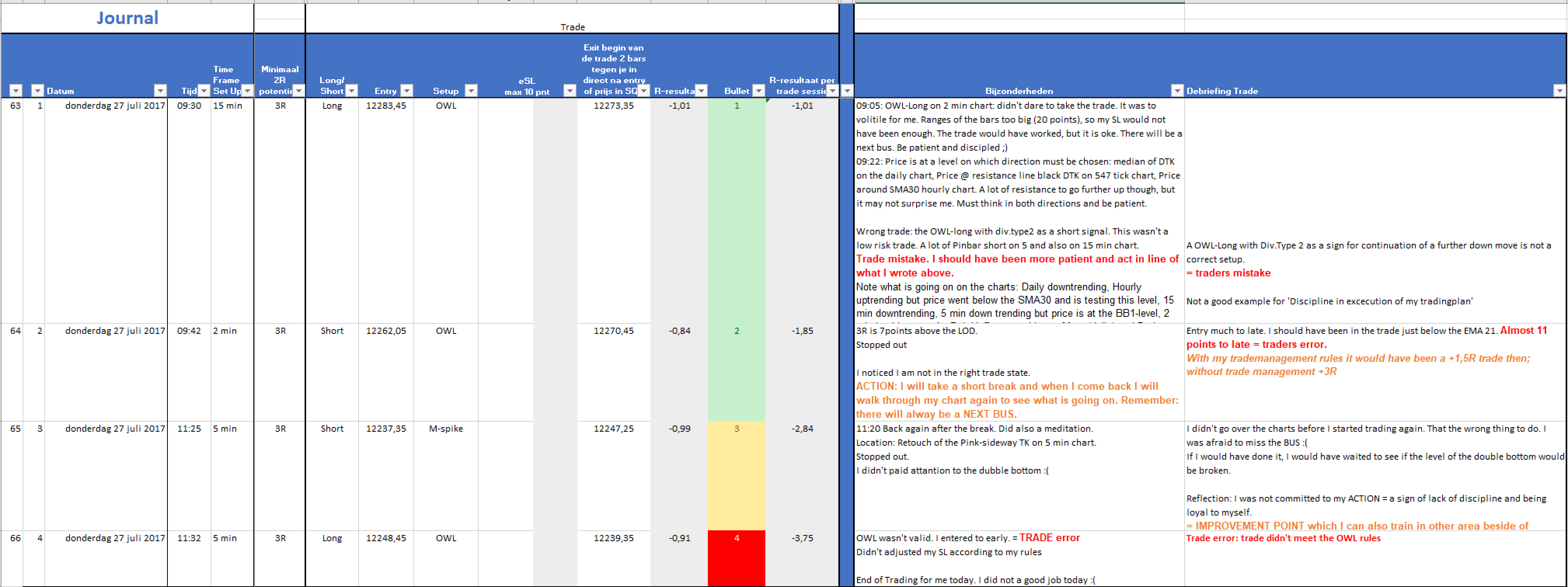Select Bijzonderheden note '11:20 Back again after the break'

pos(1019,476)
